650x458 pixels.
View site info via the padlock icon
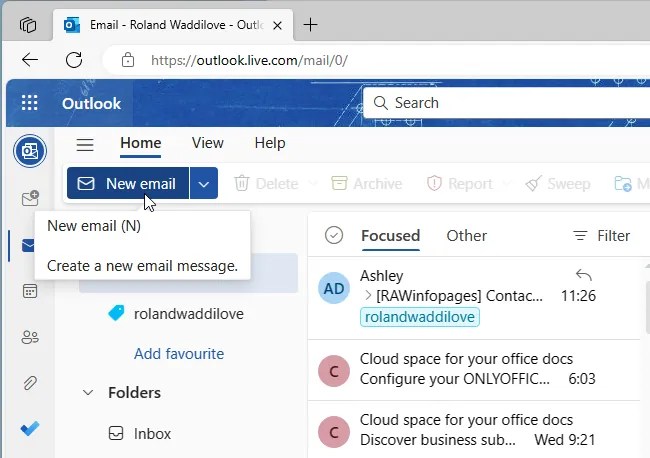pyautogui.click(x=128, y=60)
